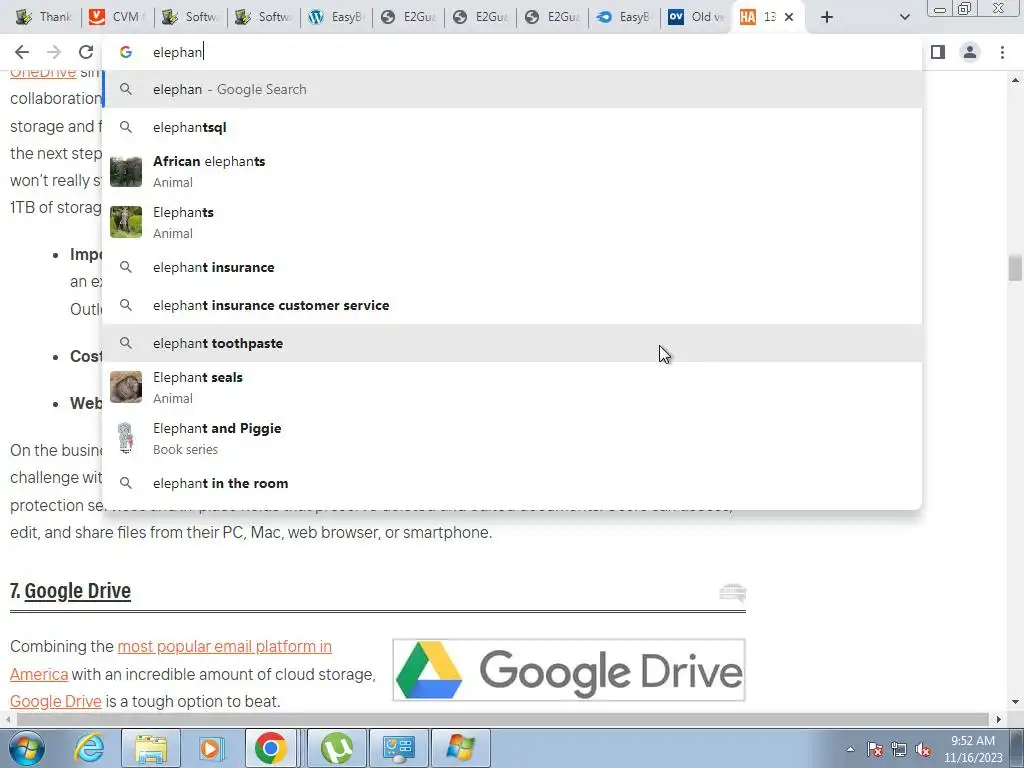This screenshot has width=1024, height=768.
Task: Show hidden system tray icons arrow
Action: (850, 749)
